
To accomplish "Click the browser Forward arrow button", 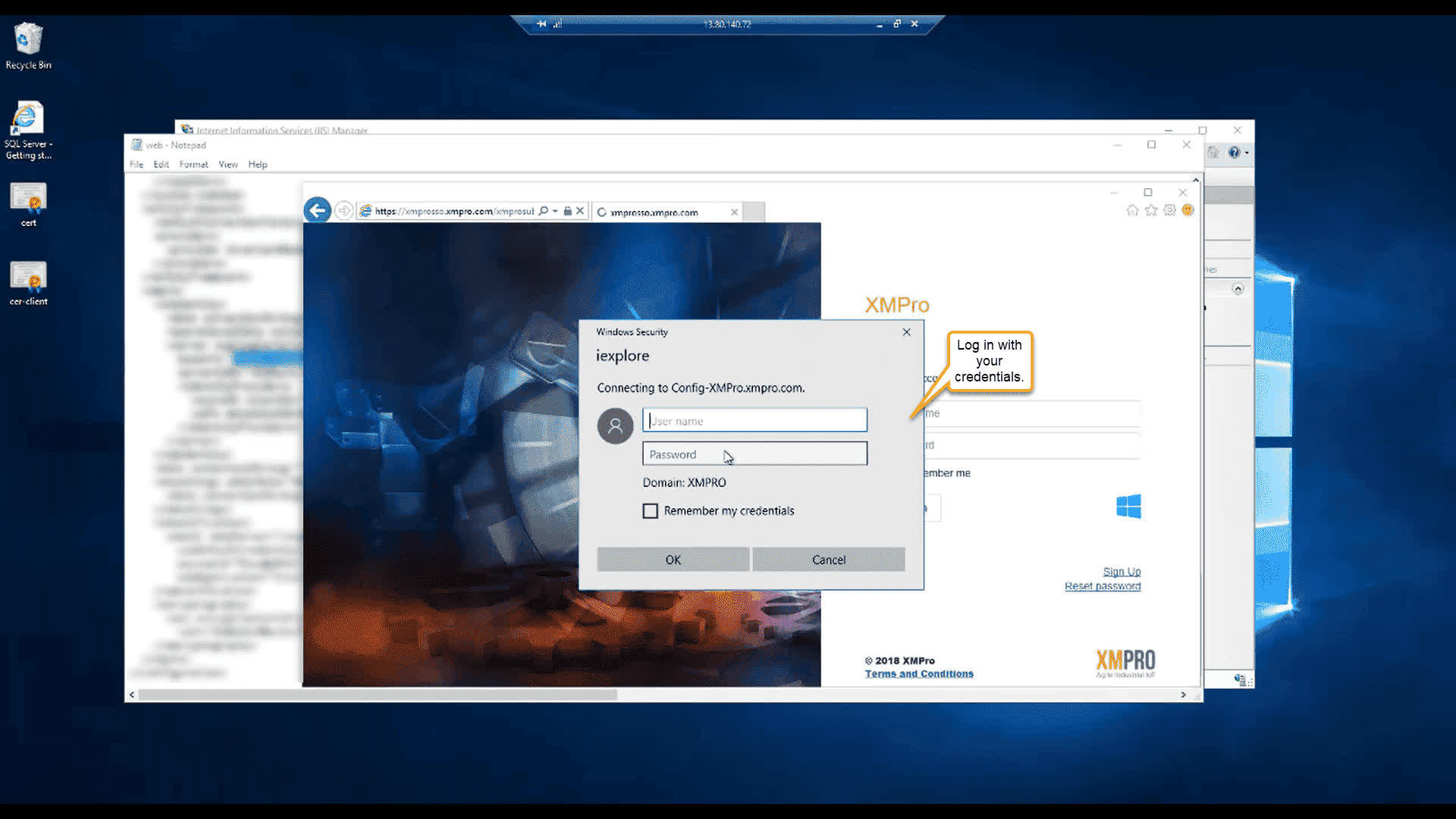I will [344, 210].
